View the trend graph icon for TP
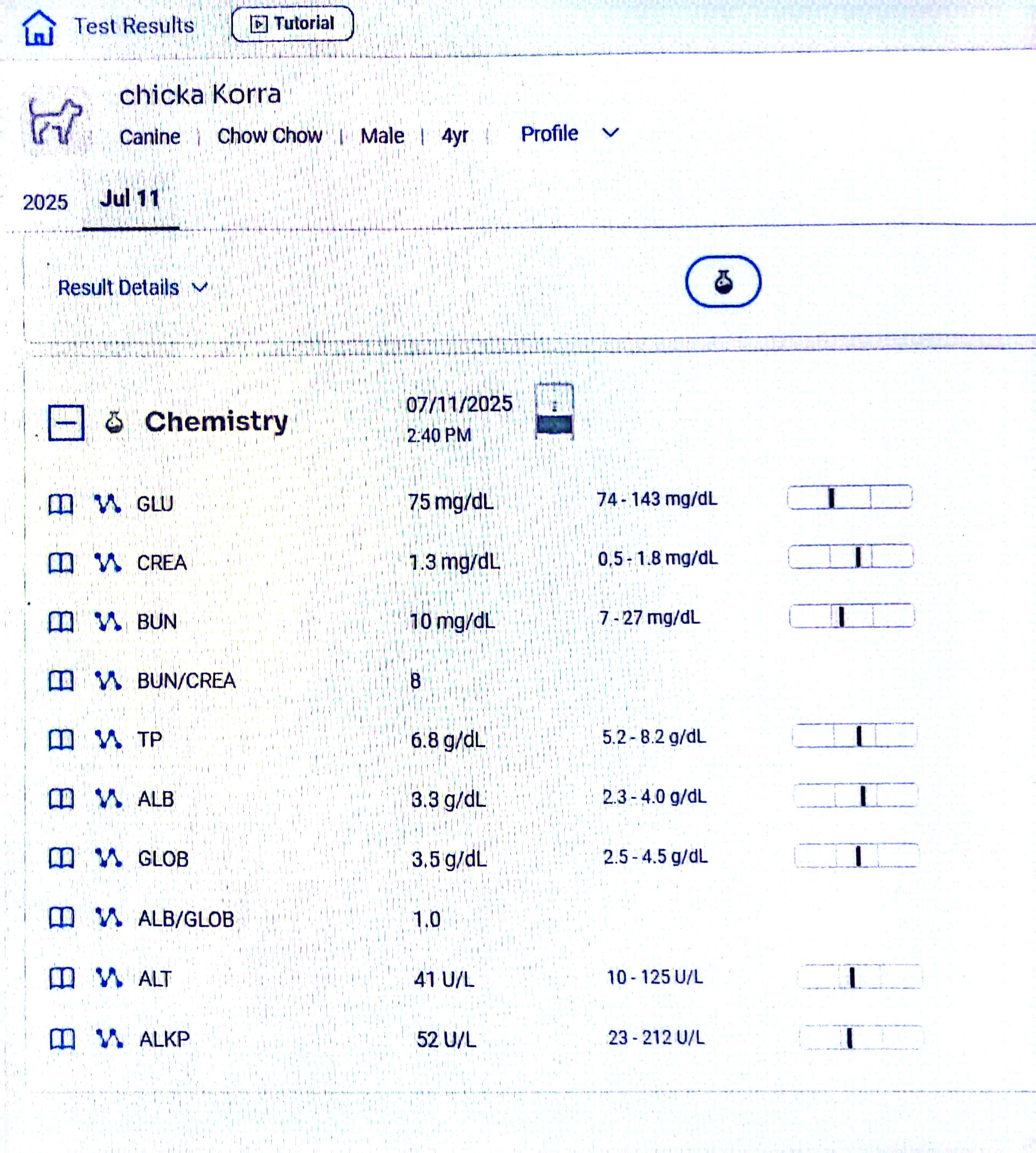Viewport: 1036px width, 1153px height. [108, 739]
